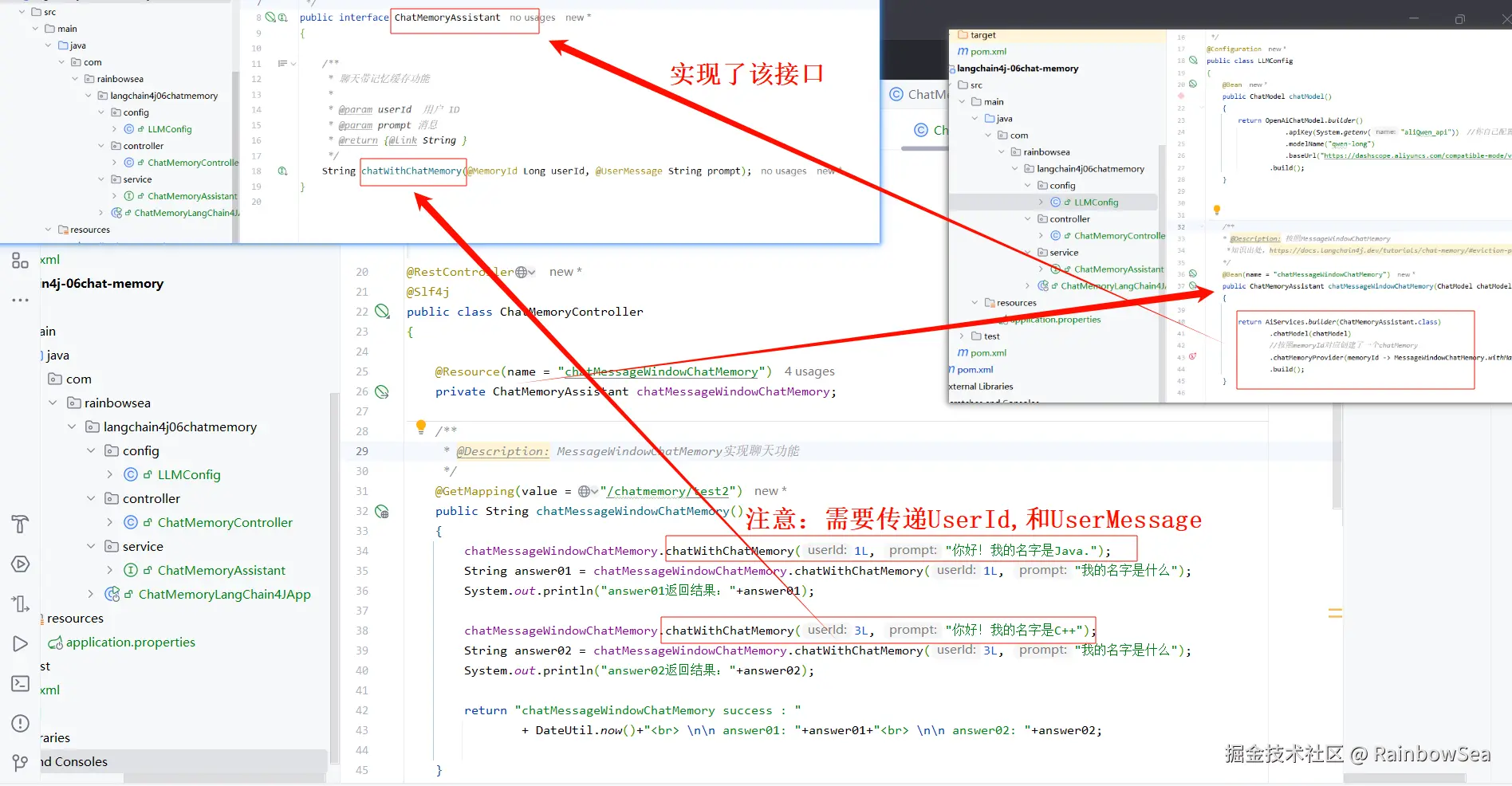
Task: Open the dropdown arrow next to @RestController globe
Action: tap(531, 272)
